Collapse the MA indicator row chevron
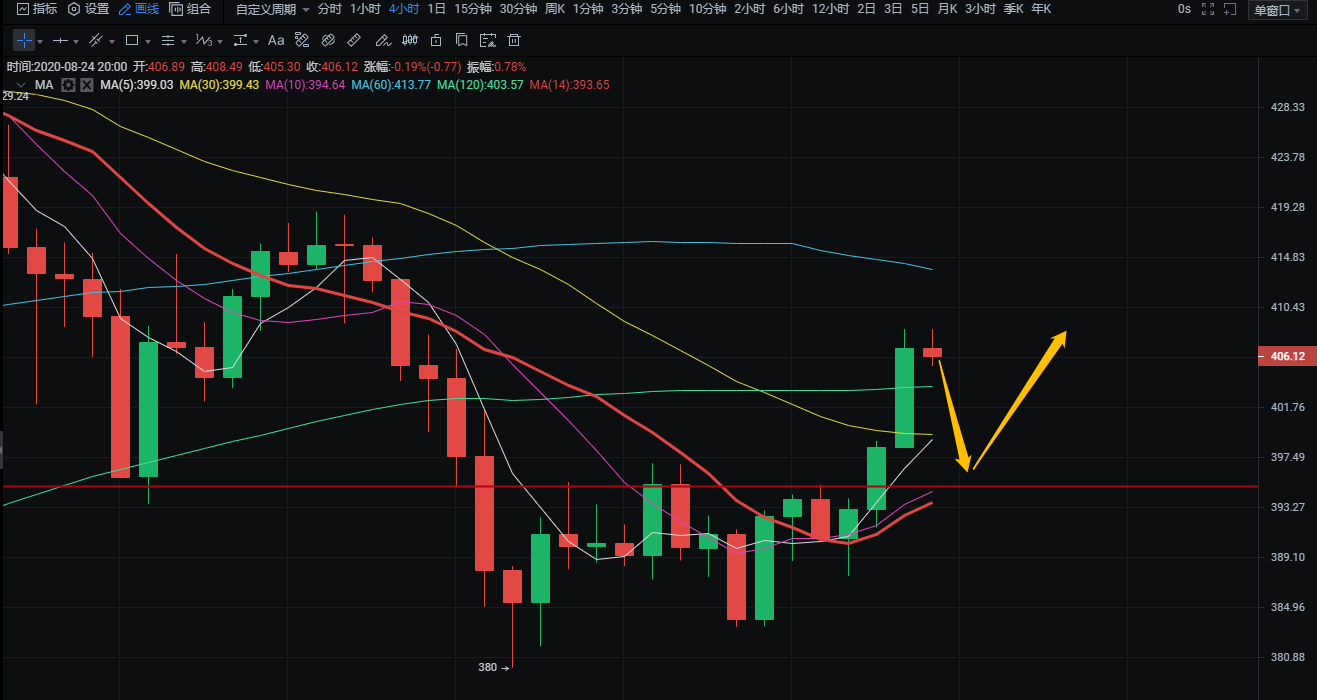Viewport: 1317px width, 700px height. click(19, 85)
